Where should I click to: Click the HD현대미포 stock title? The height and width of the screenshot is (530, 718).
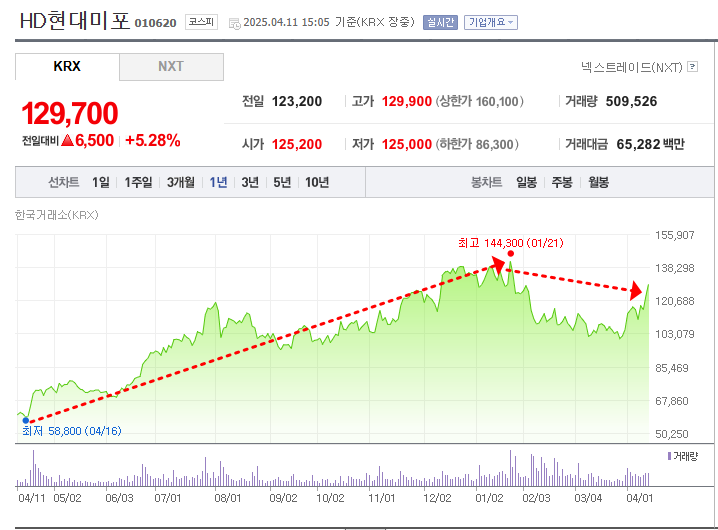click(75, 21)
